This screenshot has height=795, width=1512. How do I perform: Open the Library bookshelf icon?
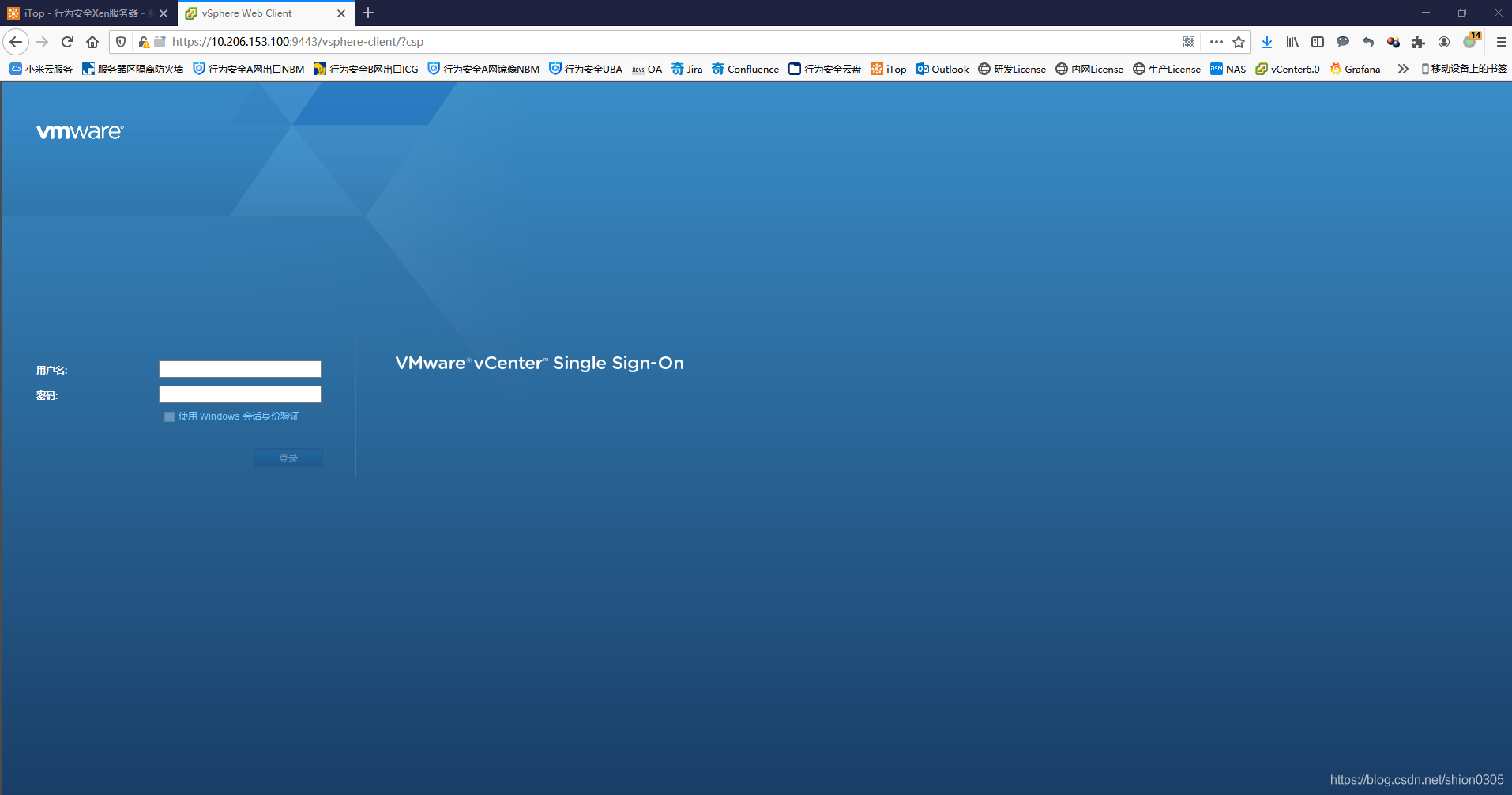[x=1292, y=42]
